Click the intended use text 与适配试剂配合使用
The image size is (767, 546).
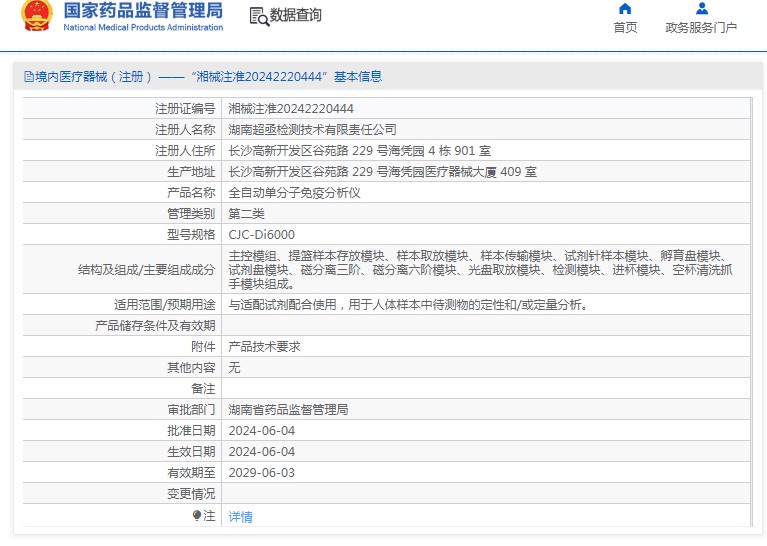coord(408,305)
